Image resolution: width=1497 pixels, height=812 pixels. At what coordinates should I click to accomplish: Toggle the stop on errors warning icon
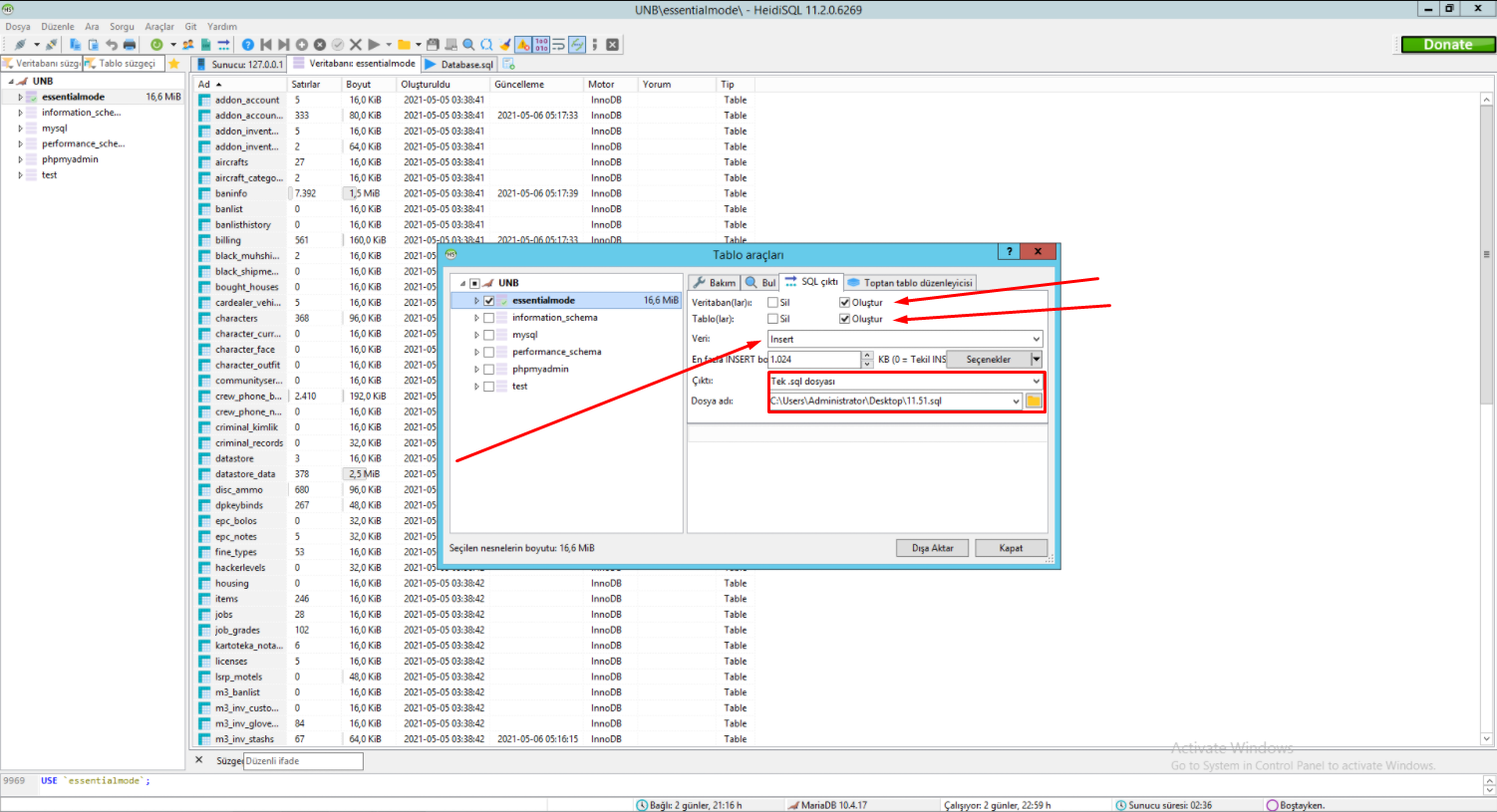[x=522, y=45]
